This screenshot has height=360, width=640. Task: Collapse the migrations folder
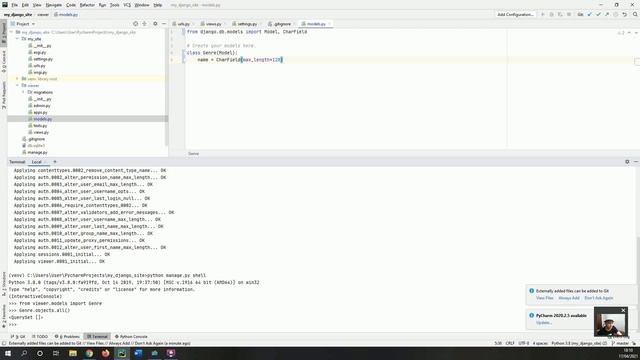(x=23, y=92)
